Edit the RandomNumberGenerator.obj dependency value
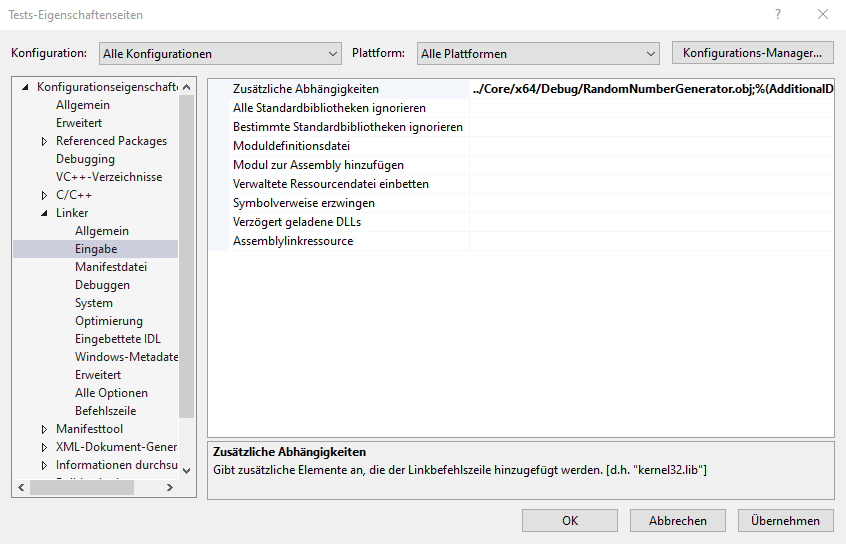 click(652, 89)
